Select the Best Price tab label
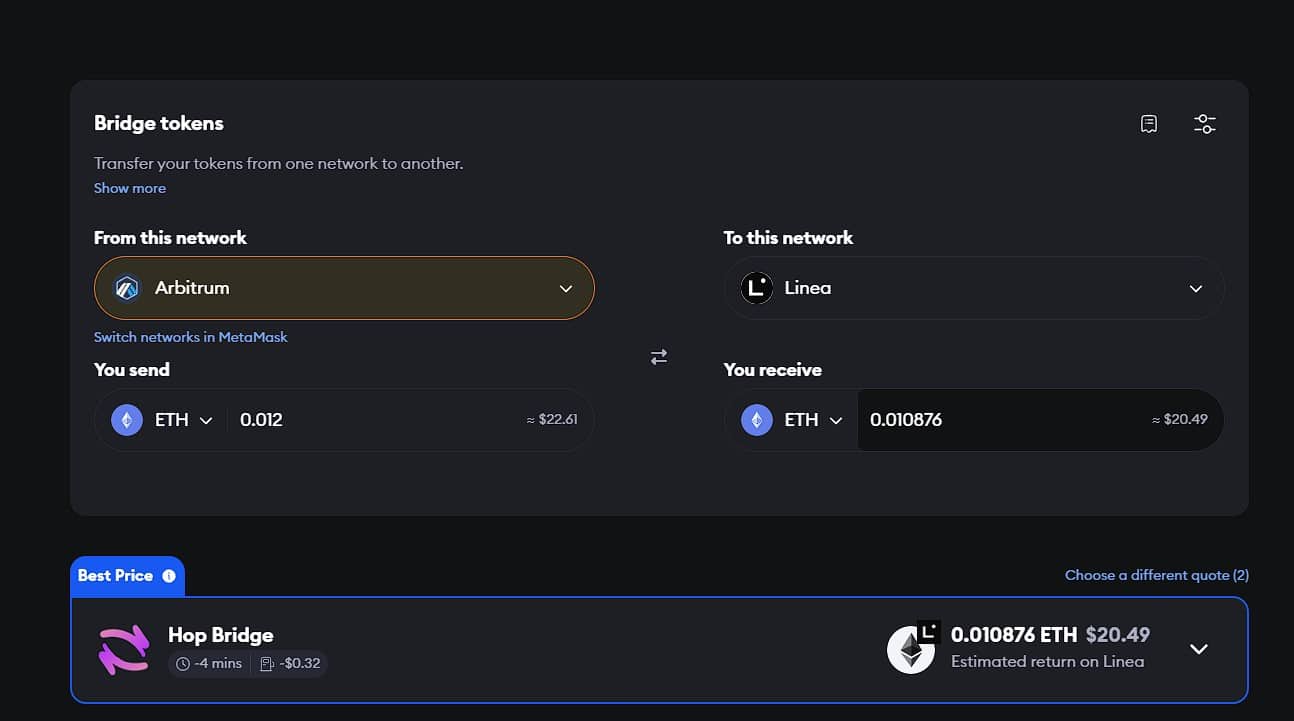1294x721 pixels. 115,576
